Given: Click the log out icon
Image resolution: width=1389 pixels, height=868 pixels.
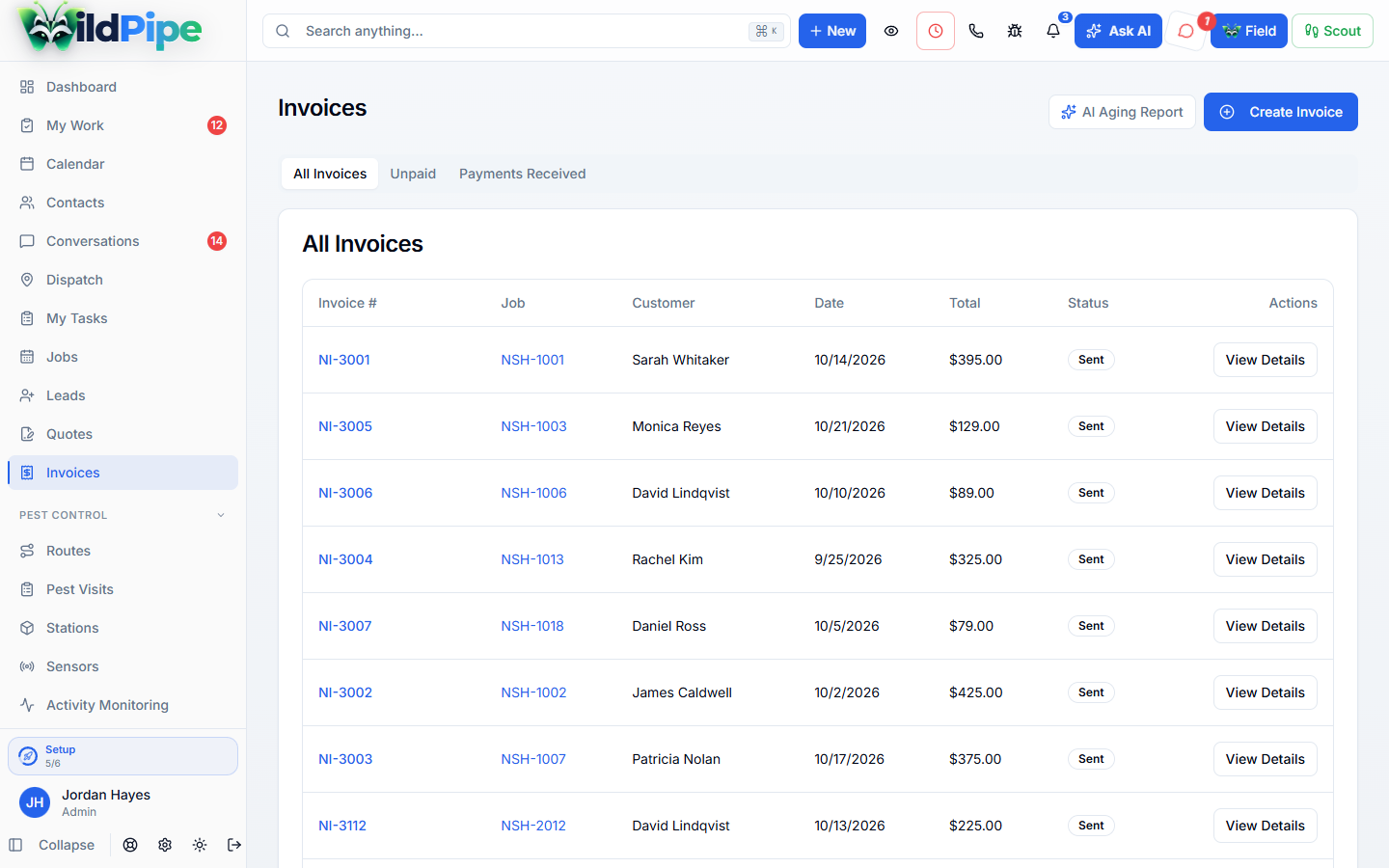Looking at the screenshot, I should [x=234, y=845].
